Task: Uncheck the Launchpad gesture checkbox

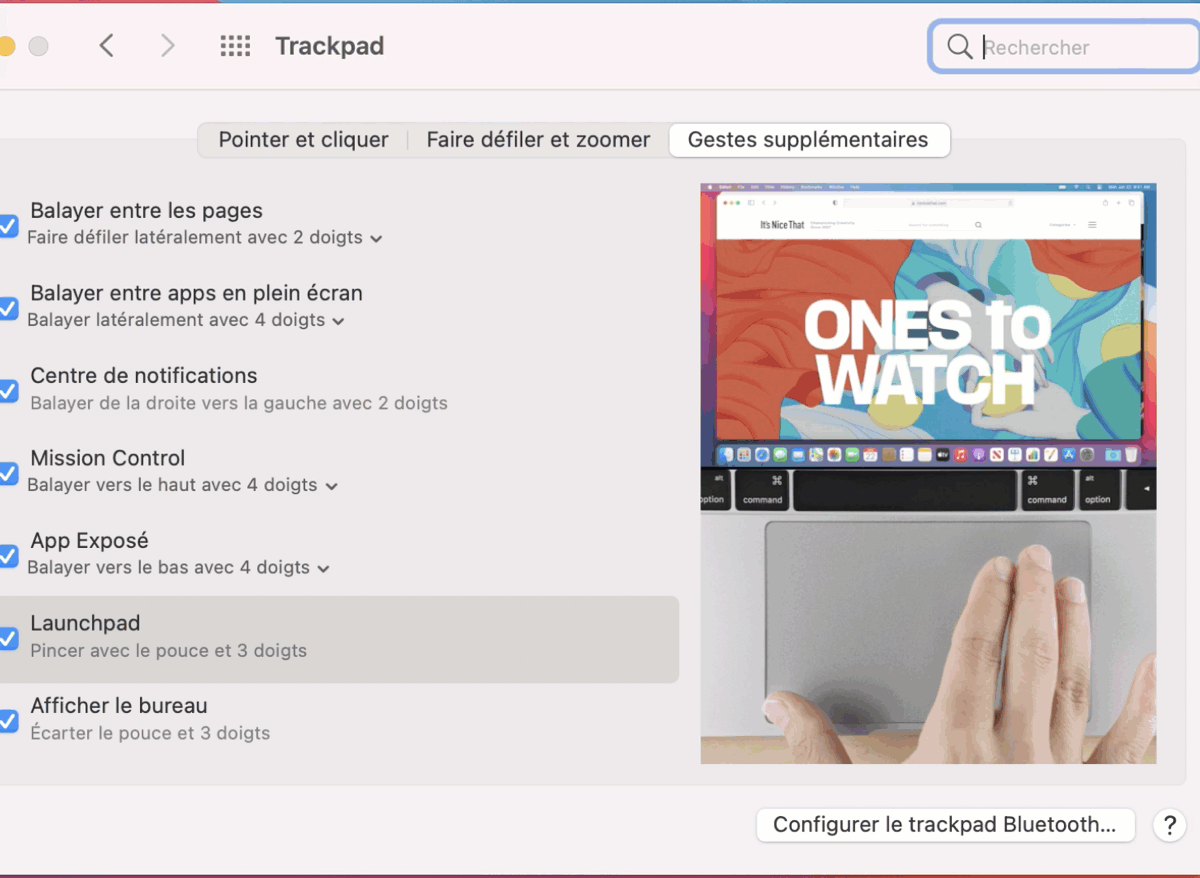Action: point(7,638)
